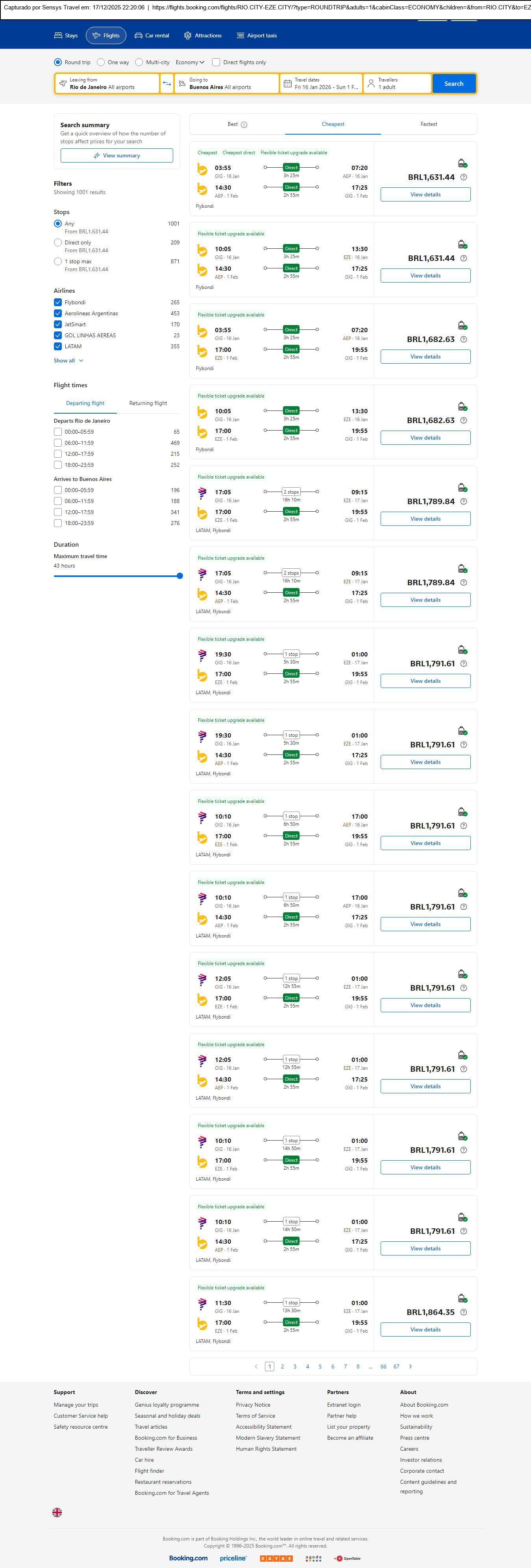This screenshot has width=531, height=1568.
Task: Open the Travellers selector
Action: pyautogui.click(x=397, y=83)
